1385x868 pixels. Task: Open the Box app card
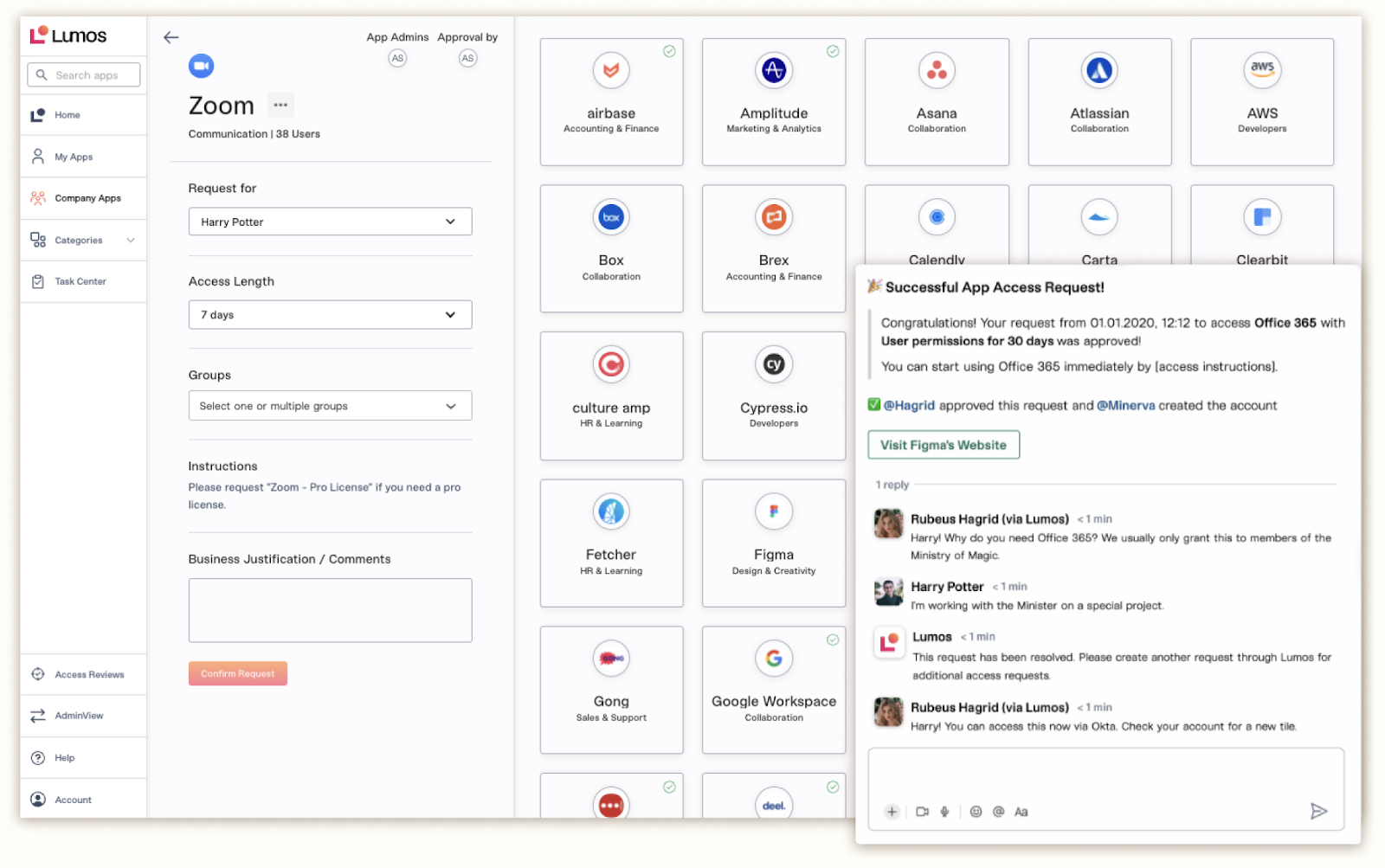(611, 248)
